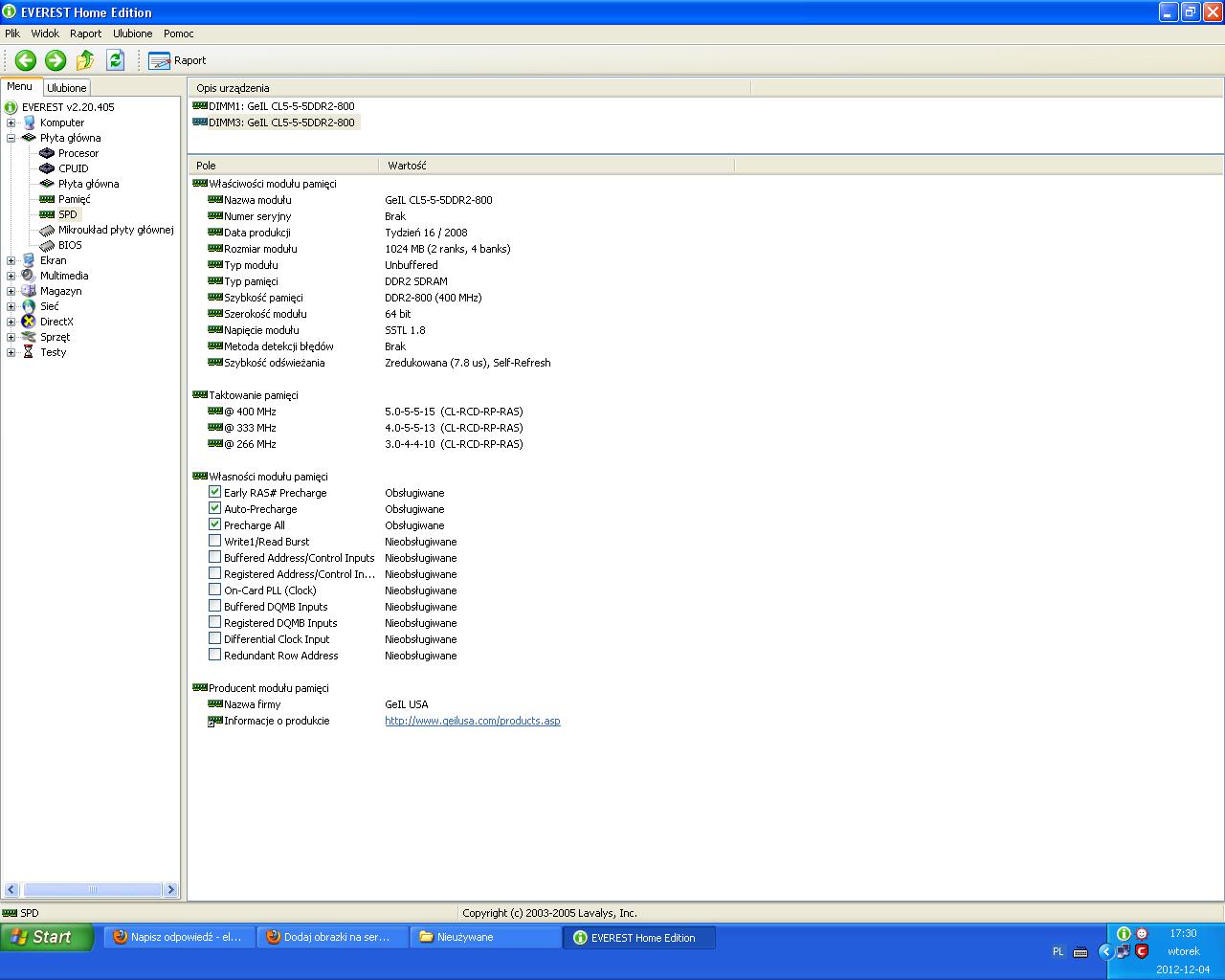The height and width of the screenshot is (980, 1225).
Task: Toggle the Buffered Address/Control Inputs checkbox
Action: click(x=215, y=557)
